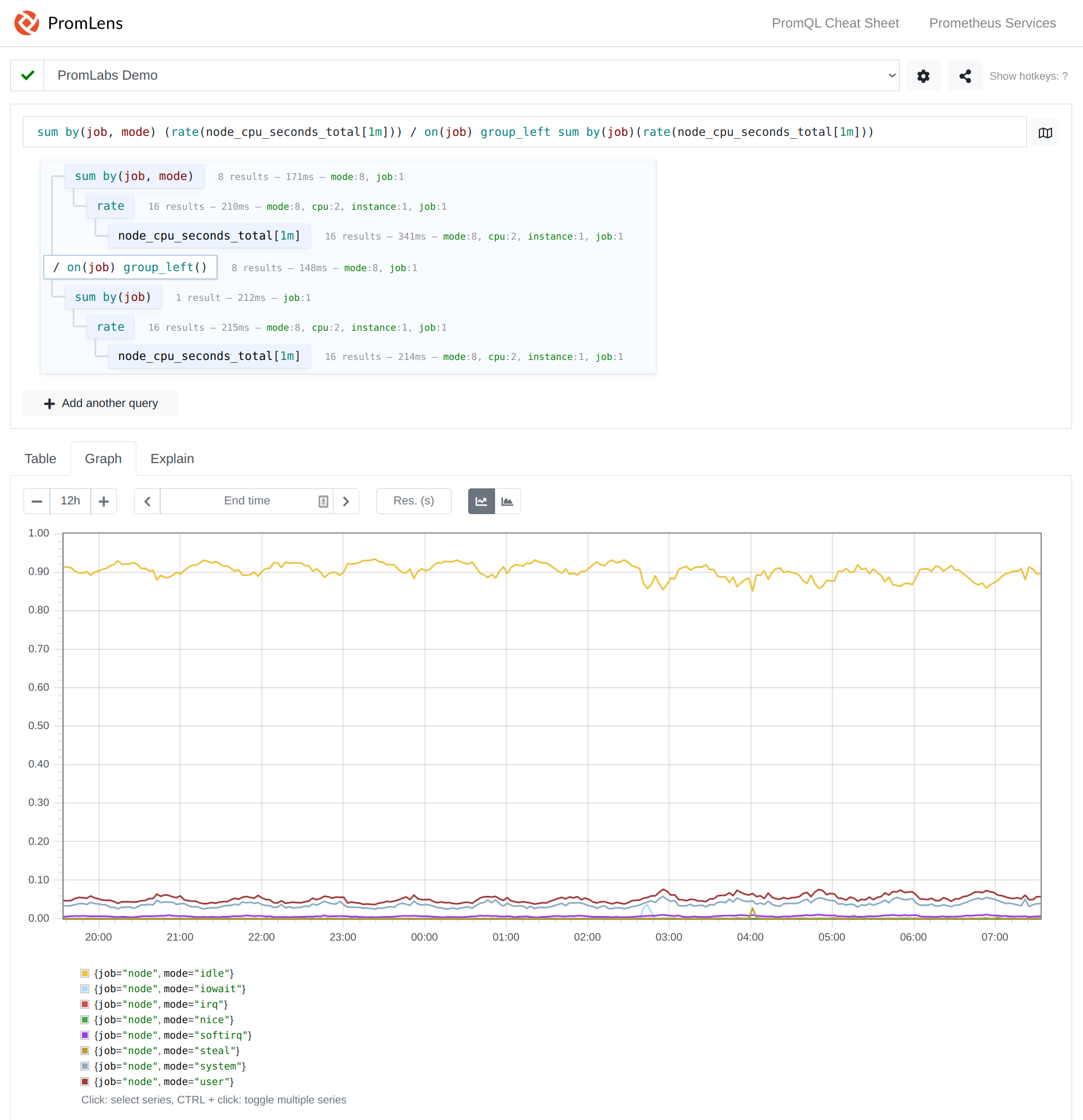
Task: Open the calendar picker in End time field
Action: pos(323,500)
